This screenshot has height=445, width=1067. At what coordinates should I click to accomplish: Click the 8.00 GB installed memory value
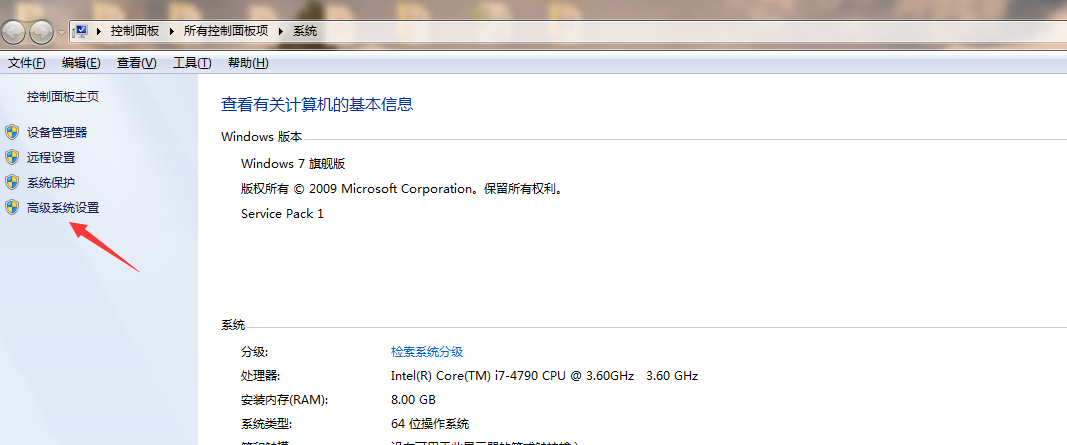point(413,399)
